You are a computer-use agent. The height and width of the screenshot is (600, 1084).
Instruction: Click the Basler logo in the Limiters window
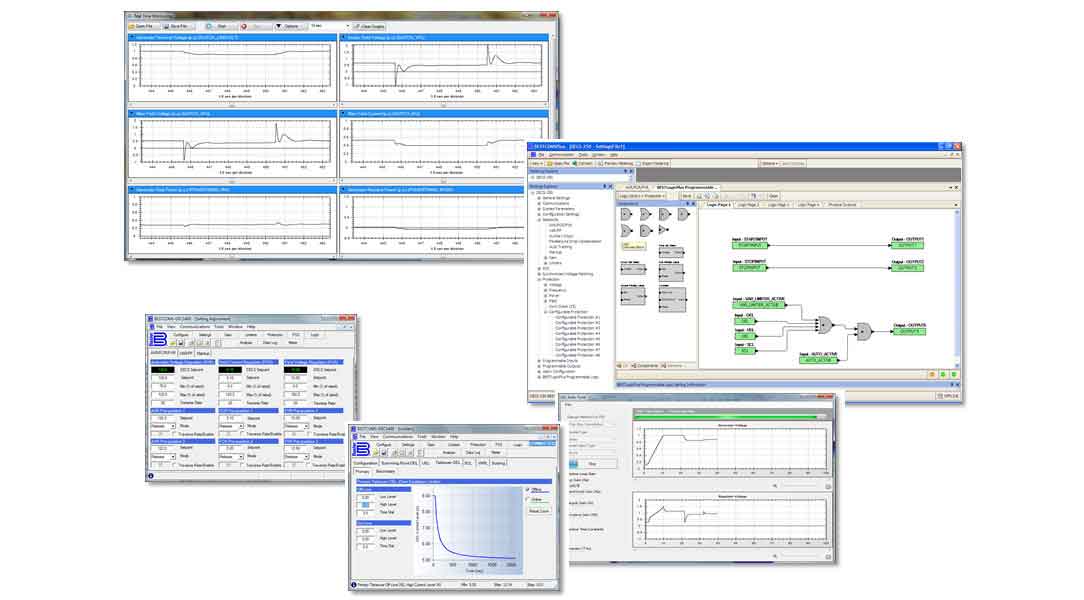click(x=362, y=449)
